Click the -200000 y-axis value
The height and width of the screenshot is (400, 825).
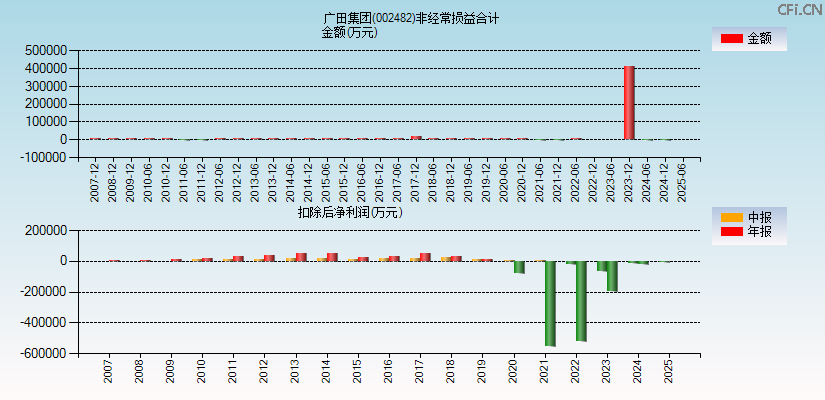pyautogui.click(x=43, y=292)
